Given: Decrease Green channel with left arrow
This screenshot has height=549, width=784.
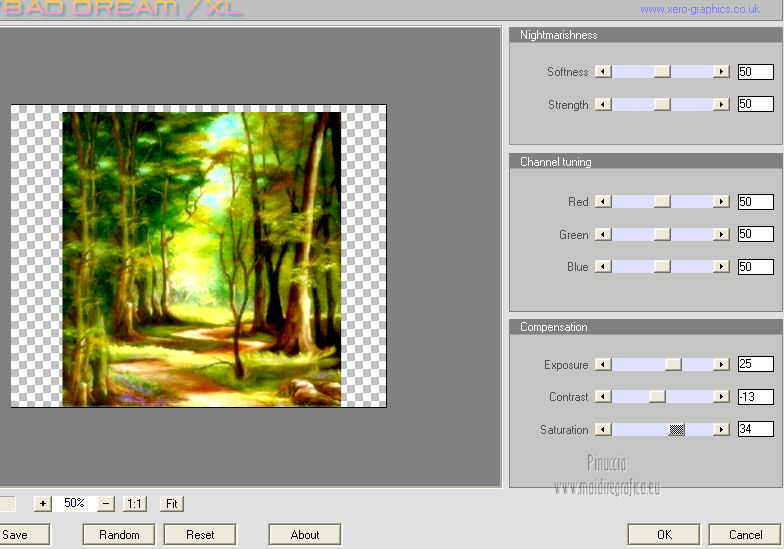Looking at the screenshot, I should pos(603,234).
